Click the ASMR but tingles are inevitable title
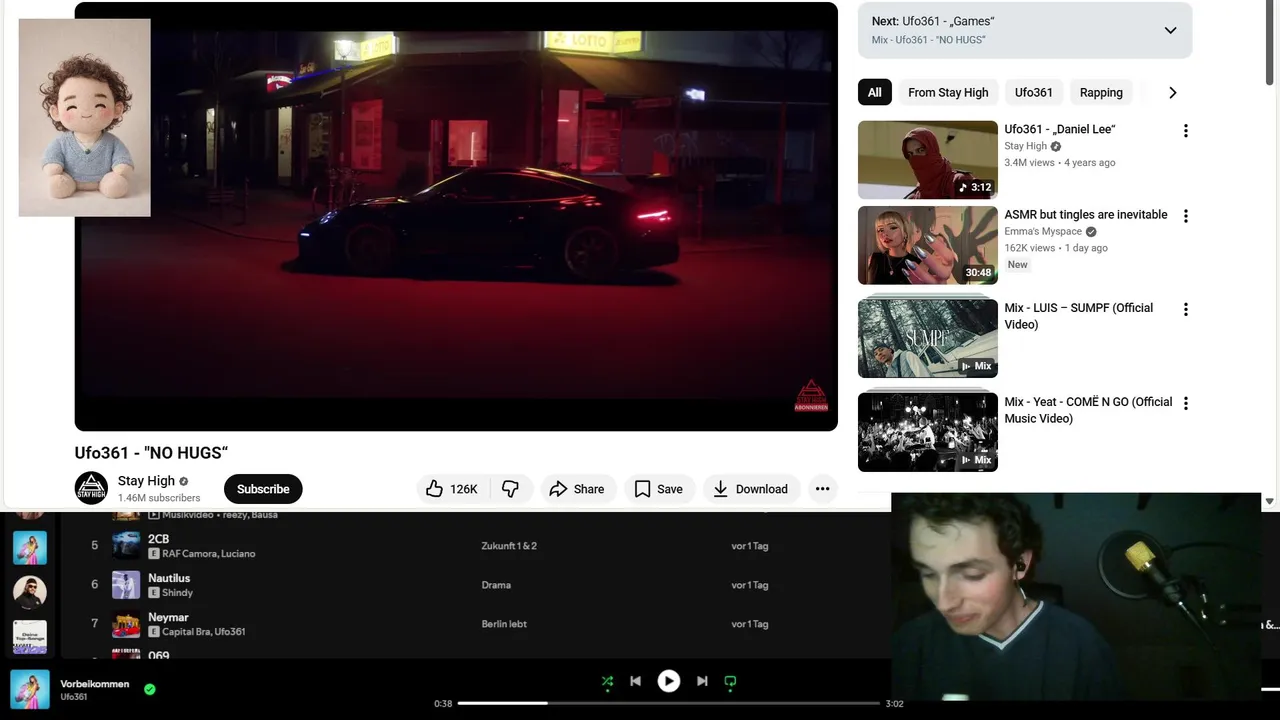The height and width of the screenshot is (720, 1280). [1086, 214]
